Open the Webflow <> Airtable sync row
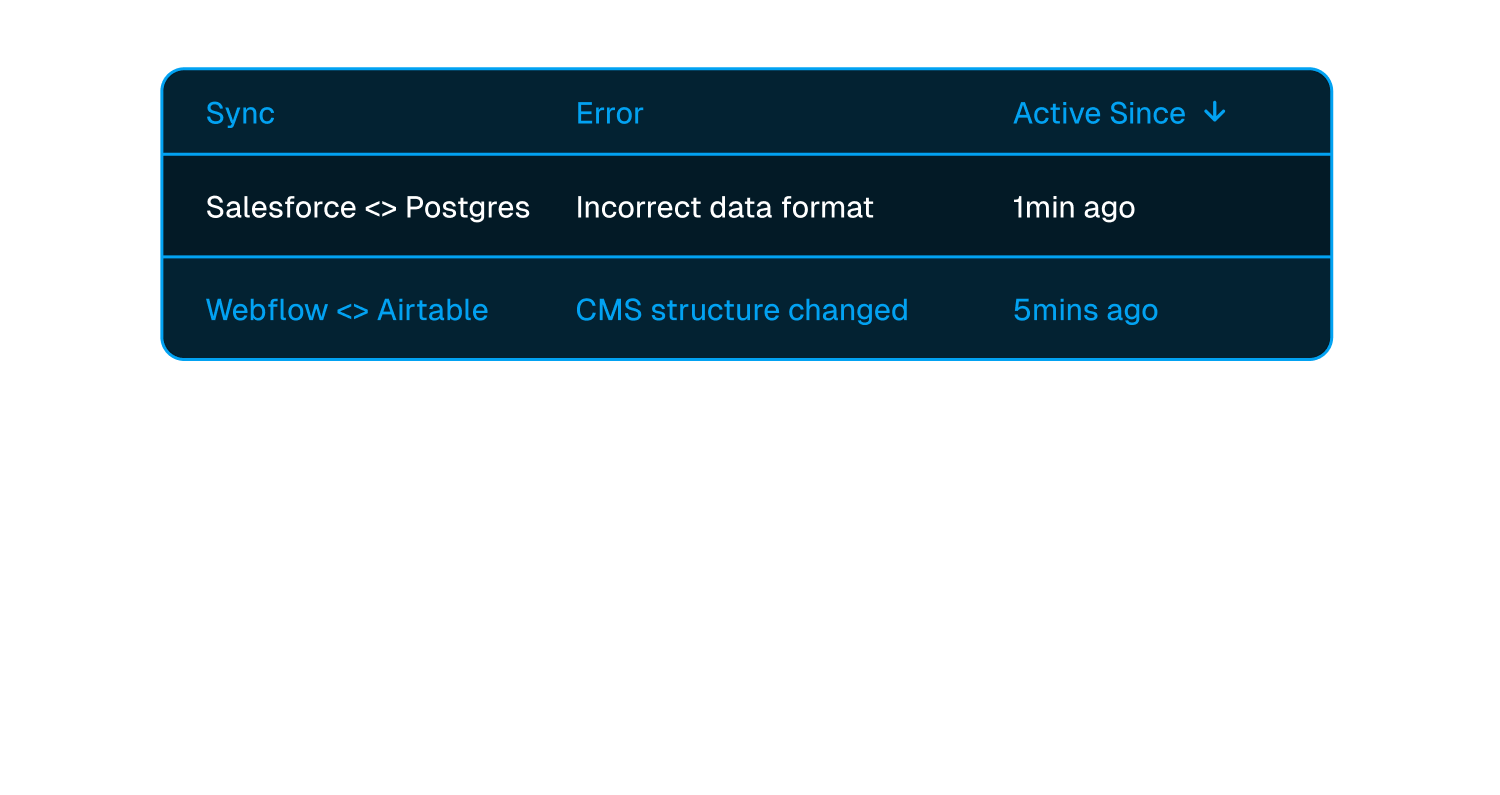 coord(747,309)
